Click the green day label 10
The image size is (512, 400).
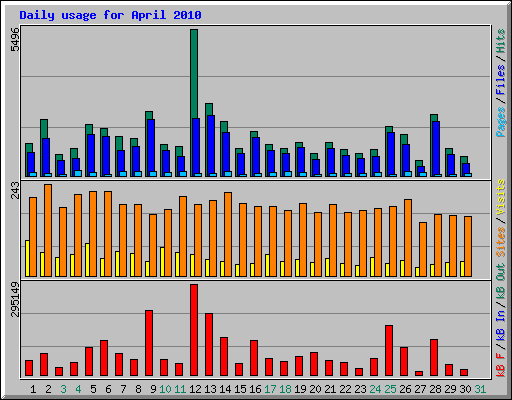(x=165, y=389)
